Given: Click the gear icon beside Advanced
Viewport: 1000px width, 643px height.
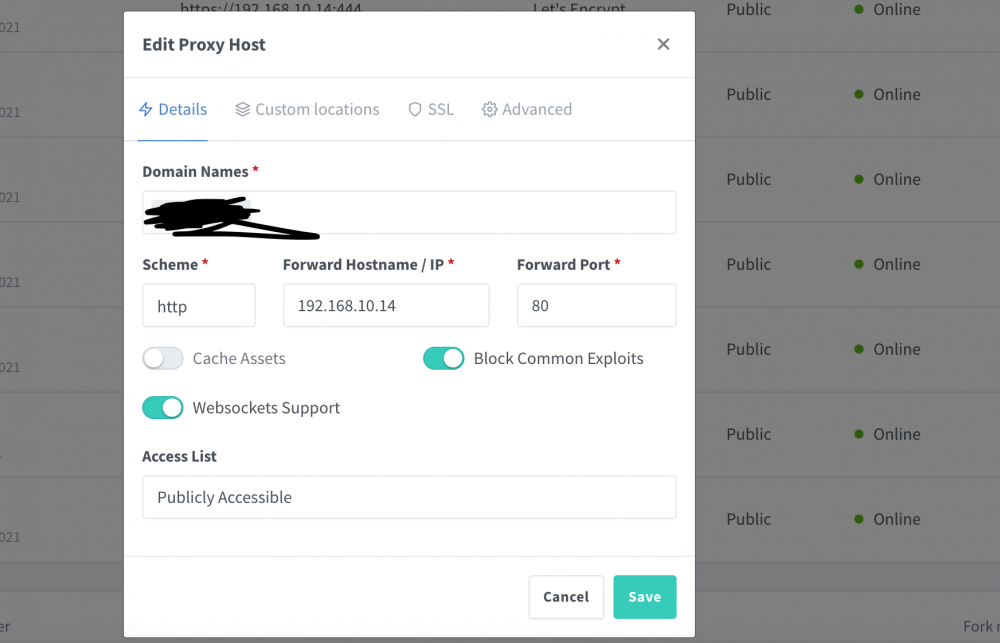Looking at the screenshot, I should pyautogui.click(x=489, y=110).
